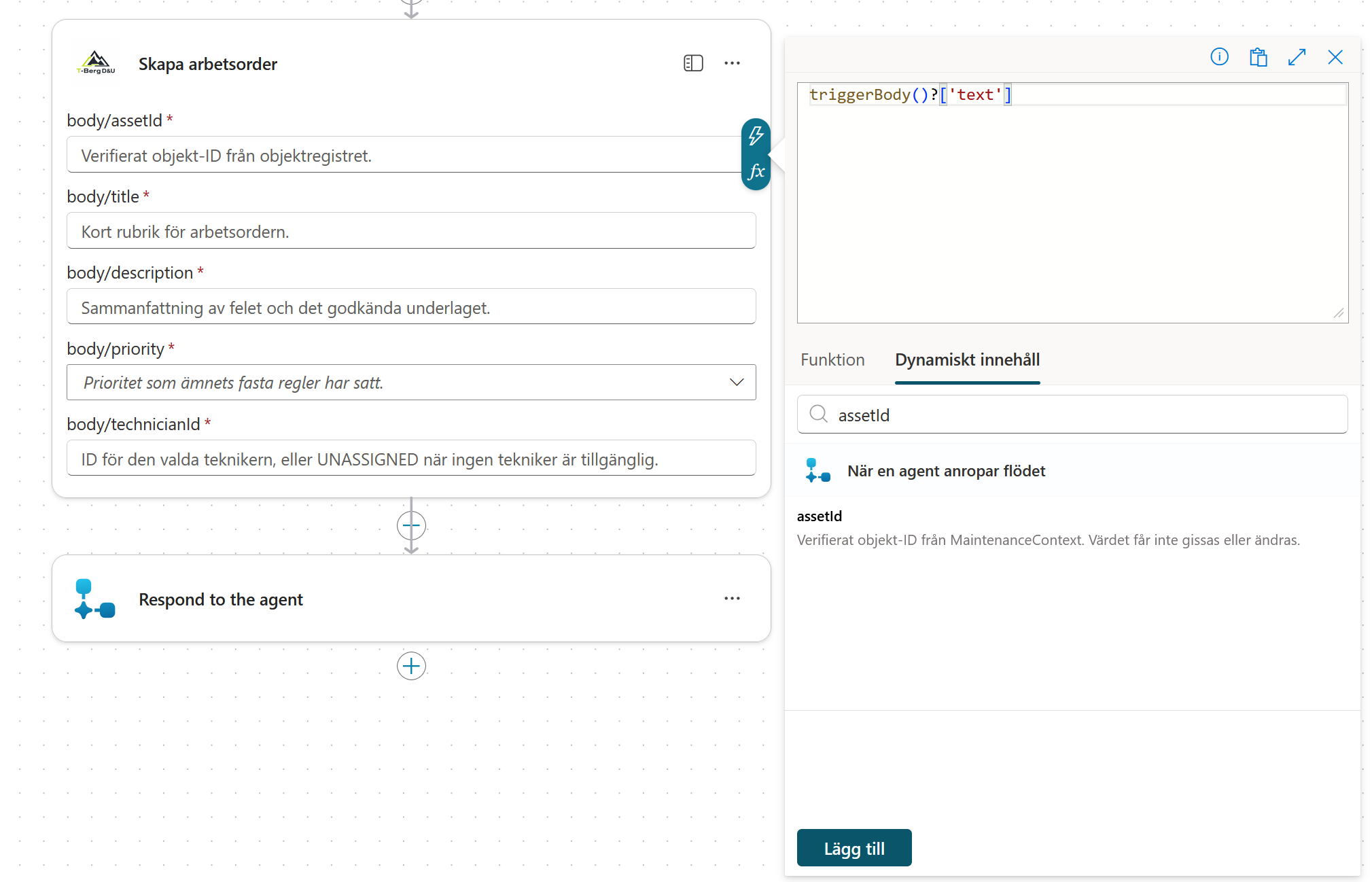Switch to the Funktion tab
The width and height of the screenshot is (1372, 882).
(x=832, y=359)
